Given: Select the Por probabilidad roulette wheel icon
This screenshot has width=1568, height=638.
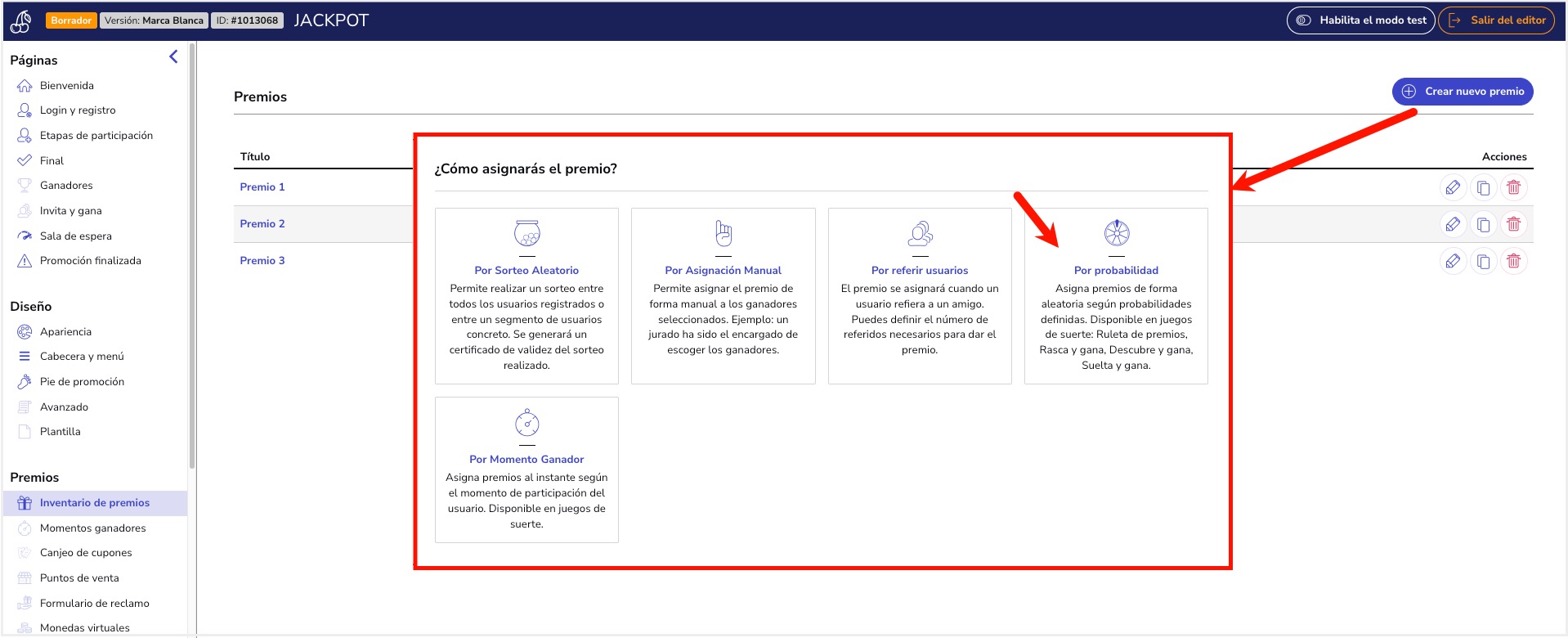Looking at the screenshot, I should coord(1117,233).
